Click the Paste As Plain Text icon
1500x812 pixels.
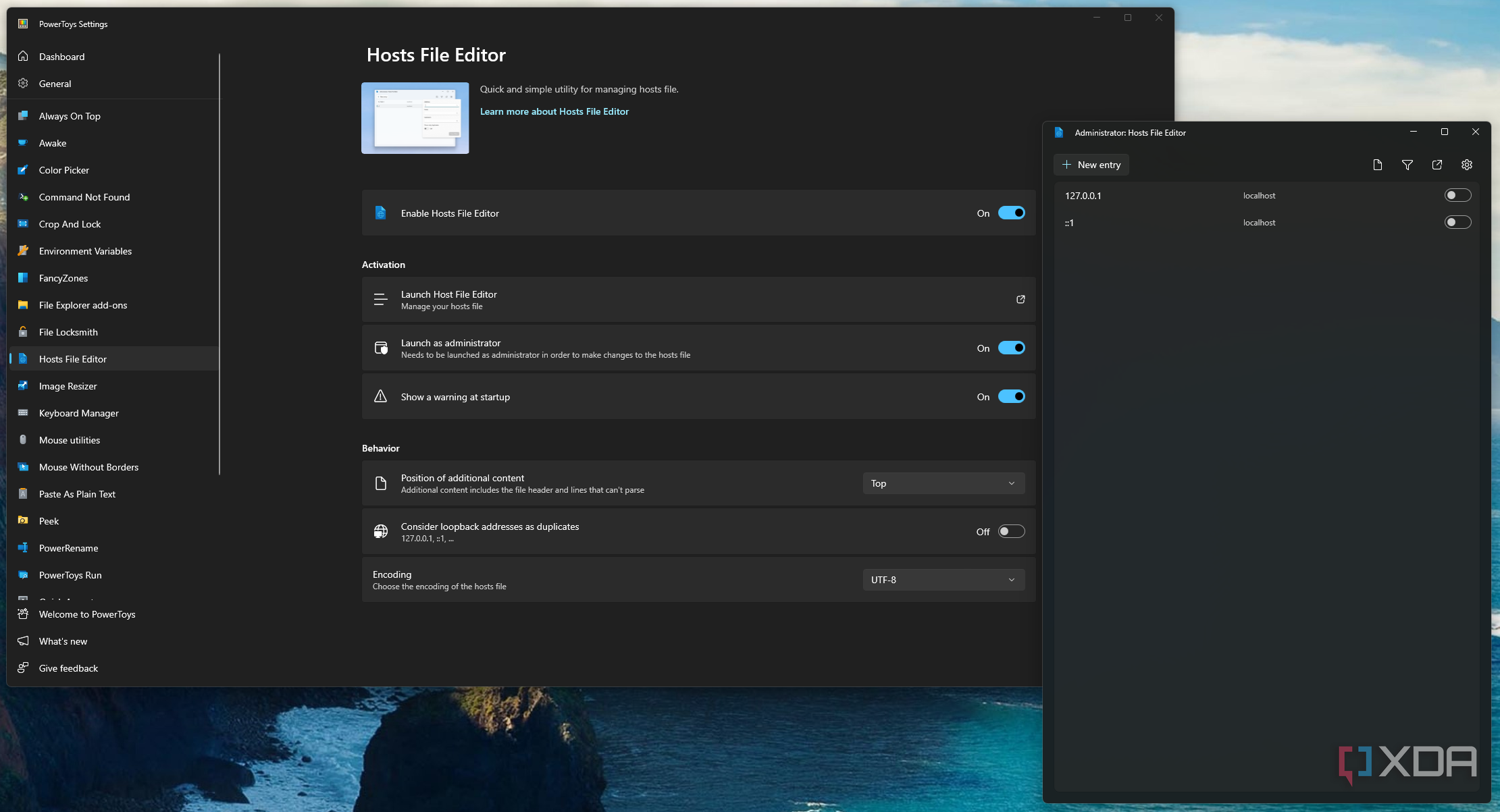[x=23, y=494]
